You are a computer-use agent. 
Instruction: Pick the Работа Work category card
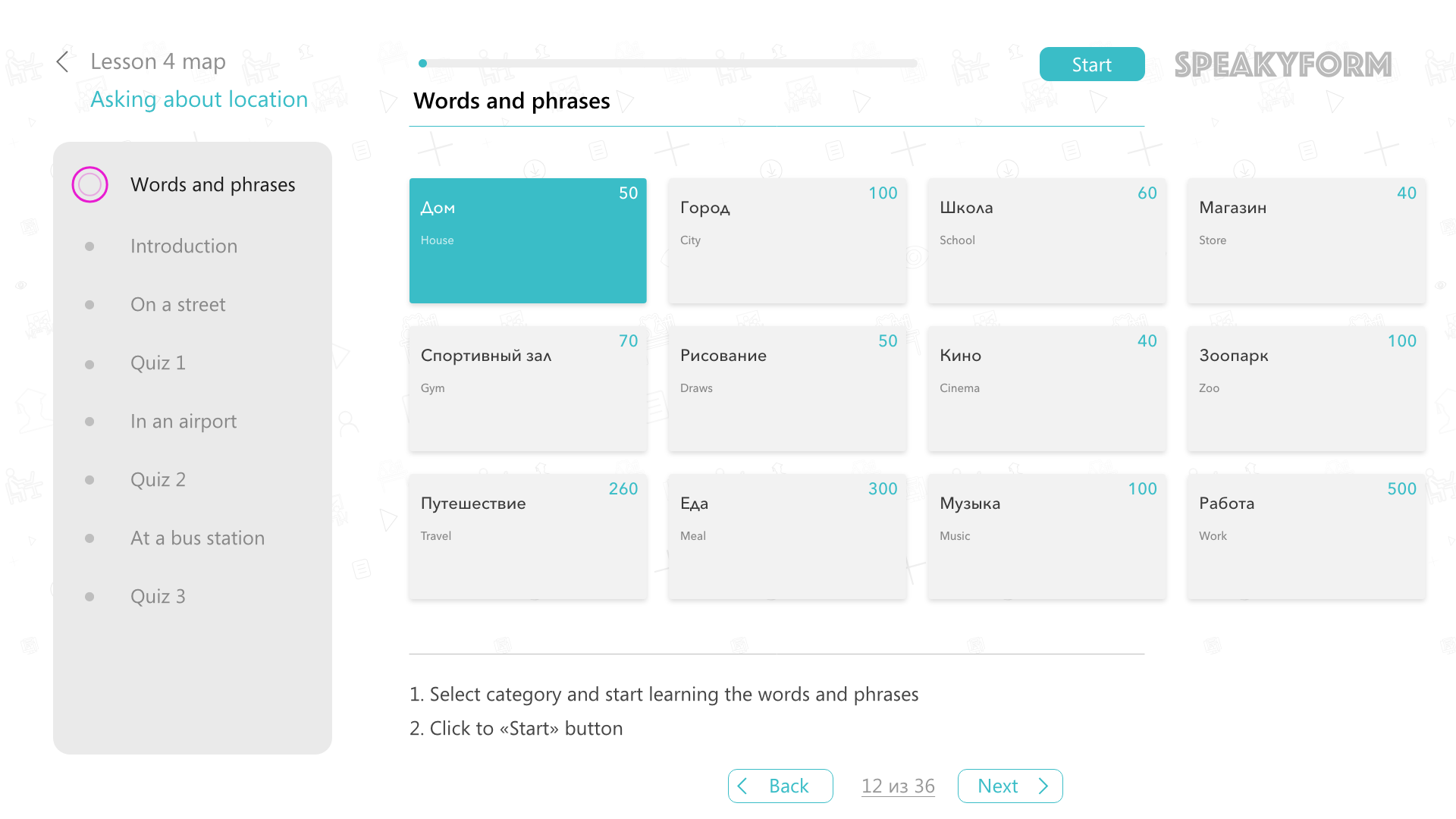(1306, 537)
